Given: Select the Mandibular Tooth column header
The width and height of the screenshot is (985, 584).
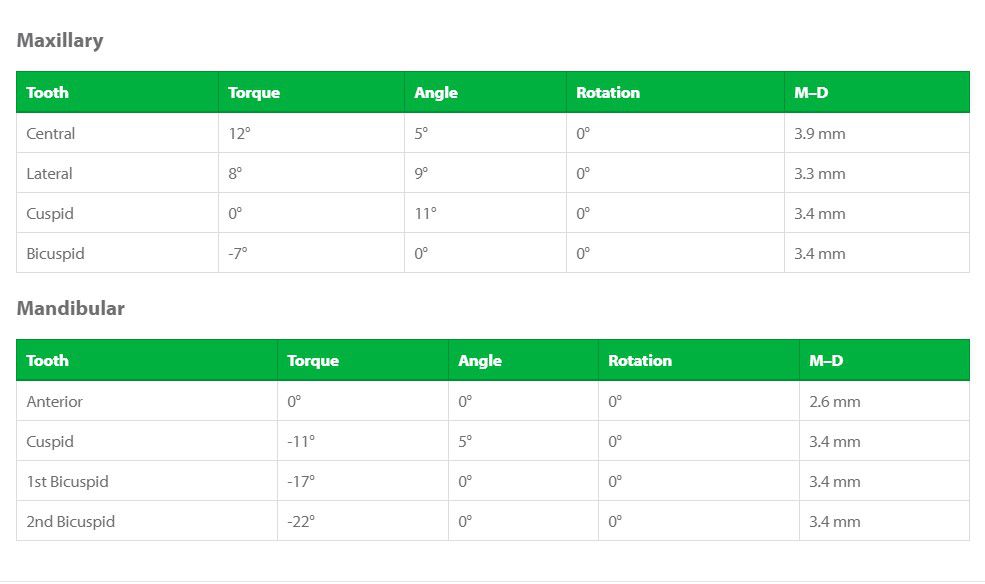Looking at the screenshot, I should [47, 360].
